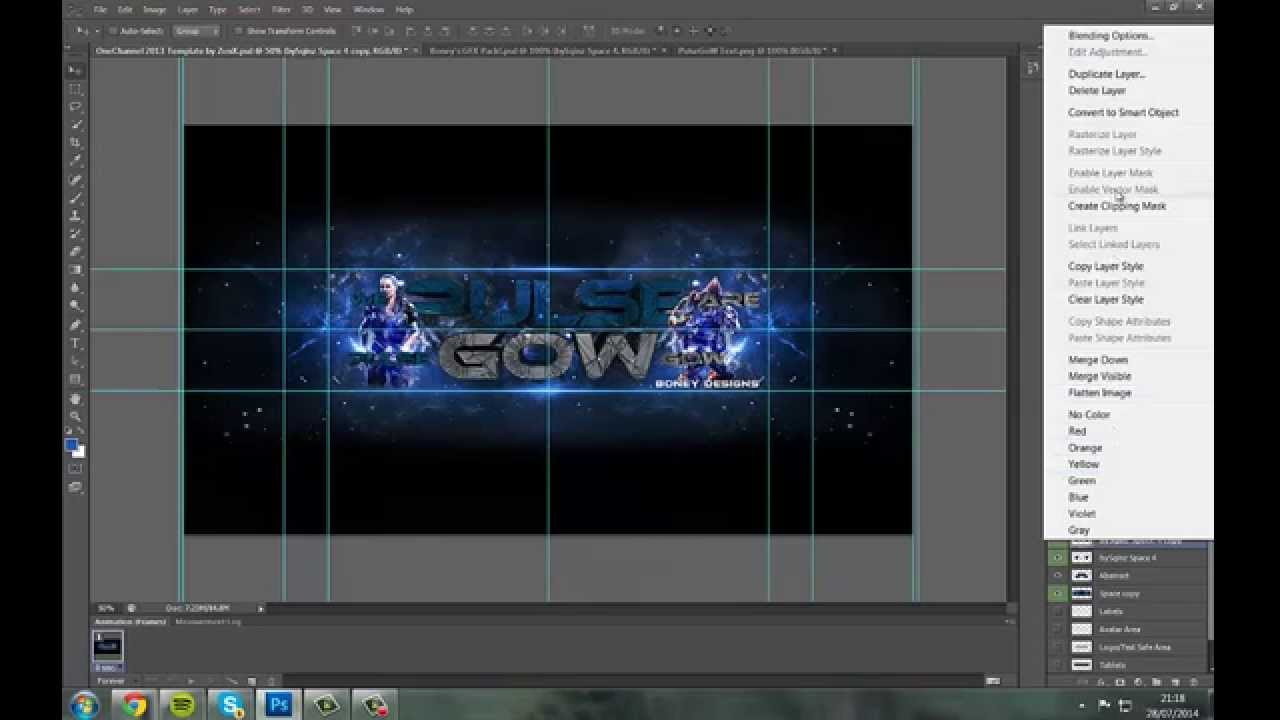
Task: Select the Horizontal Type tool
Action: tap(75, 343)
